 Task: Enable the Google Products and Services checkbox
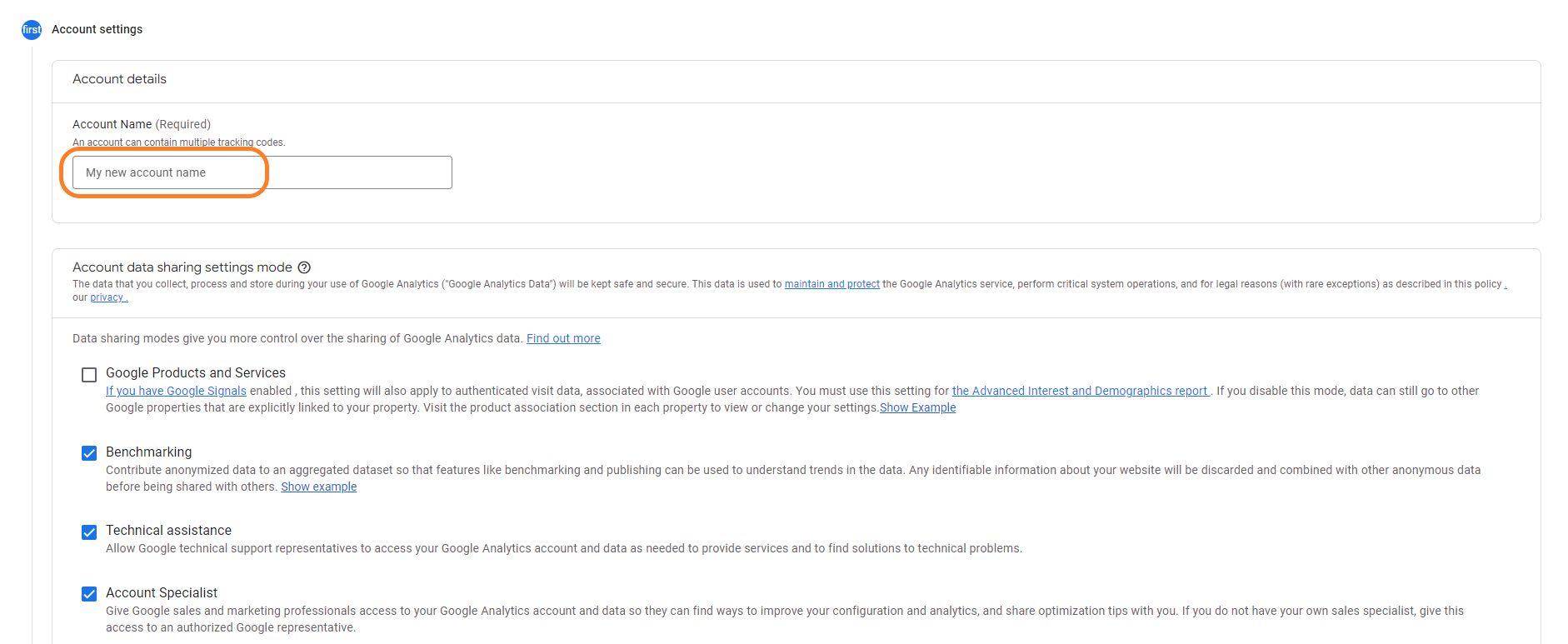(89, 375)
